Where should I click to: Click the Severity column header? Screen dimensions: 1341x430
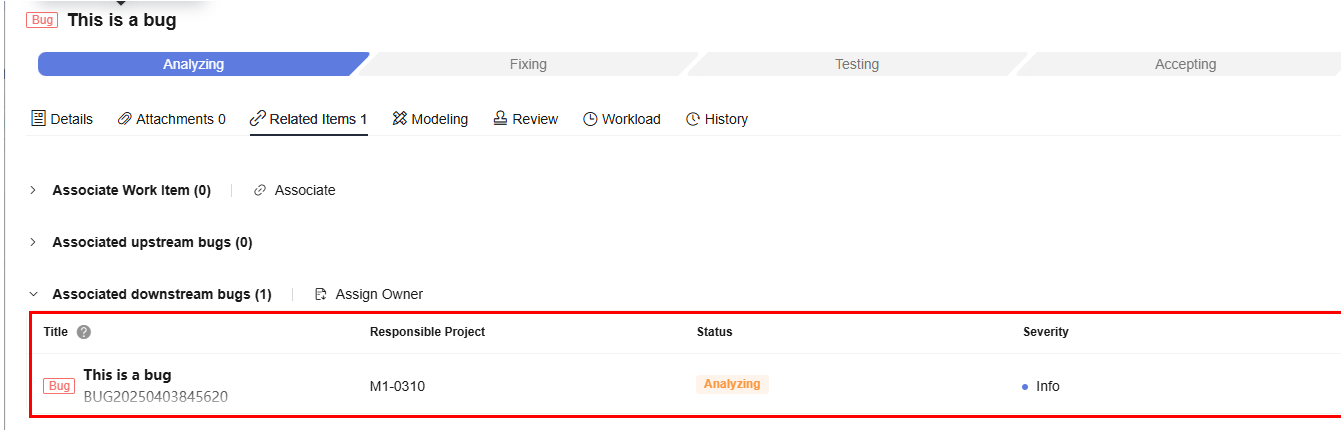click(x=1046, y=332)
